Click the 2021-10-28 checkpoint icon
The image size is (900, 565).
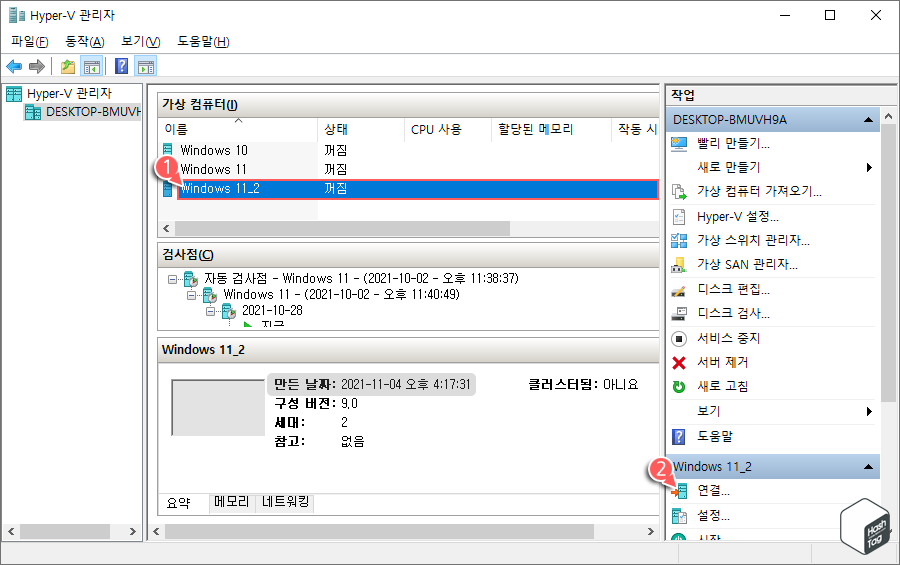229,312
